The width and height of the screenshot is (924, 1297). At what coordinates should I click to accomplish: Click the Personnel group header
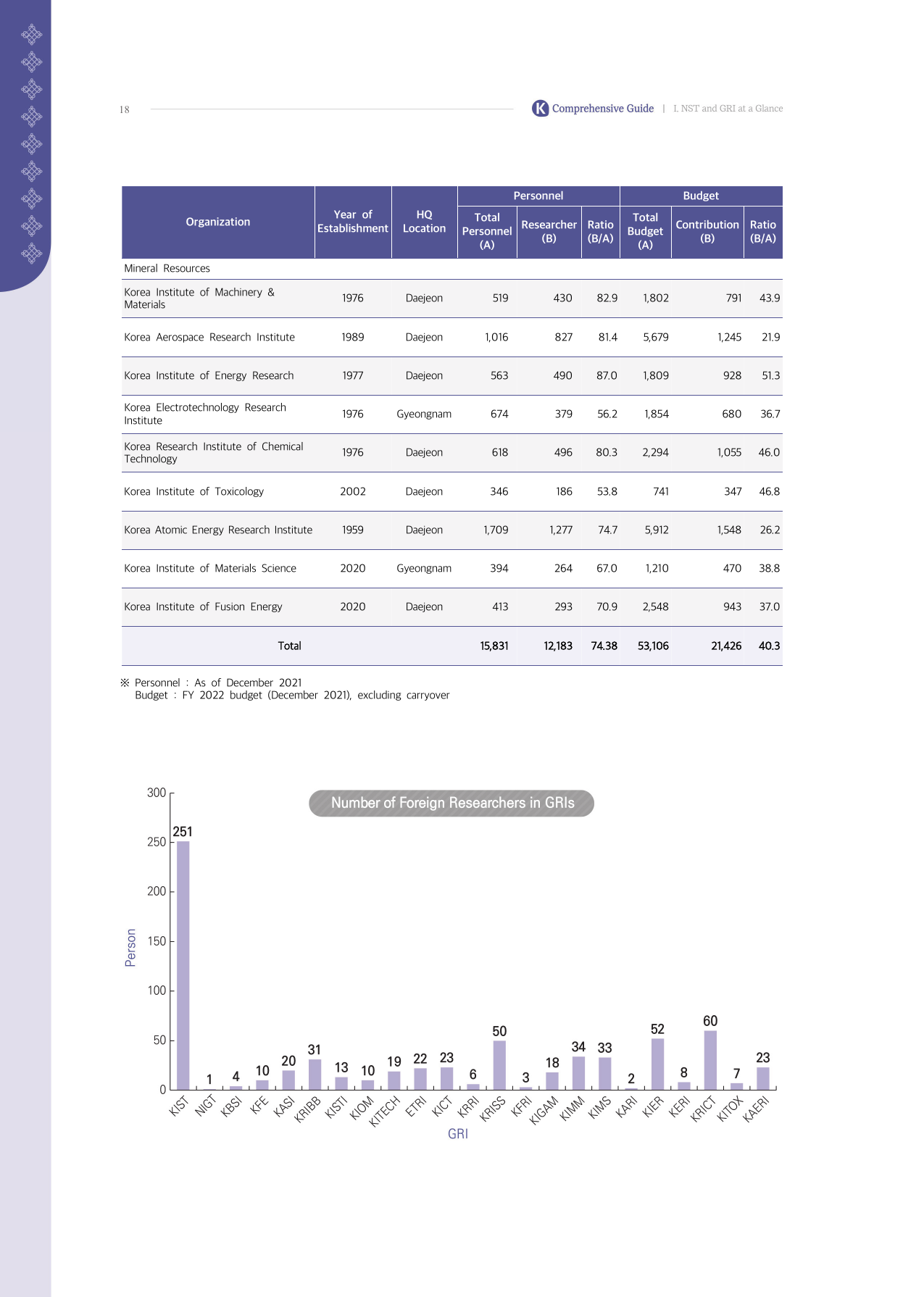point(538,196)
